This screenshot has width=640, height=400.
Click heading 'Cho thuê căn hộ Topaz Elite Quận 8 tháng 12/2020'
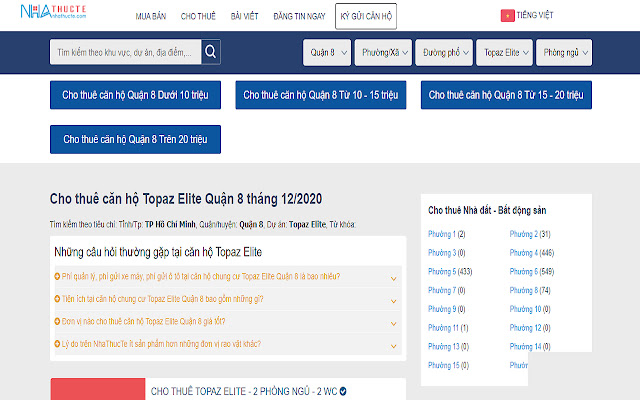(x=186, y=199)
